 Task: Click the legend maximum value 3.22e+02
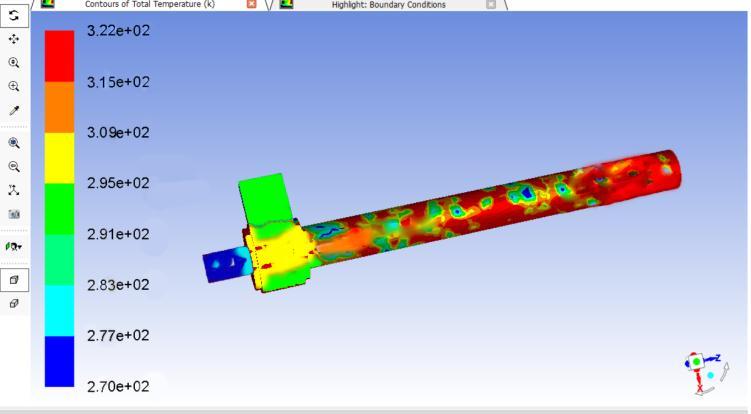(118, 31)
